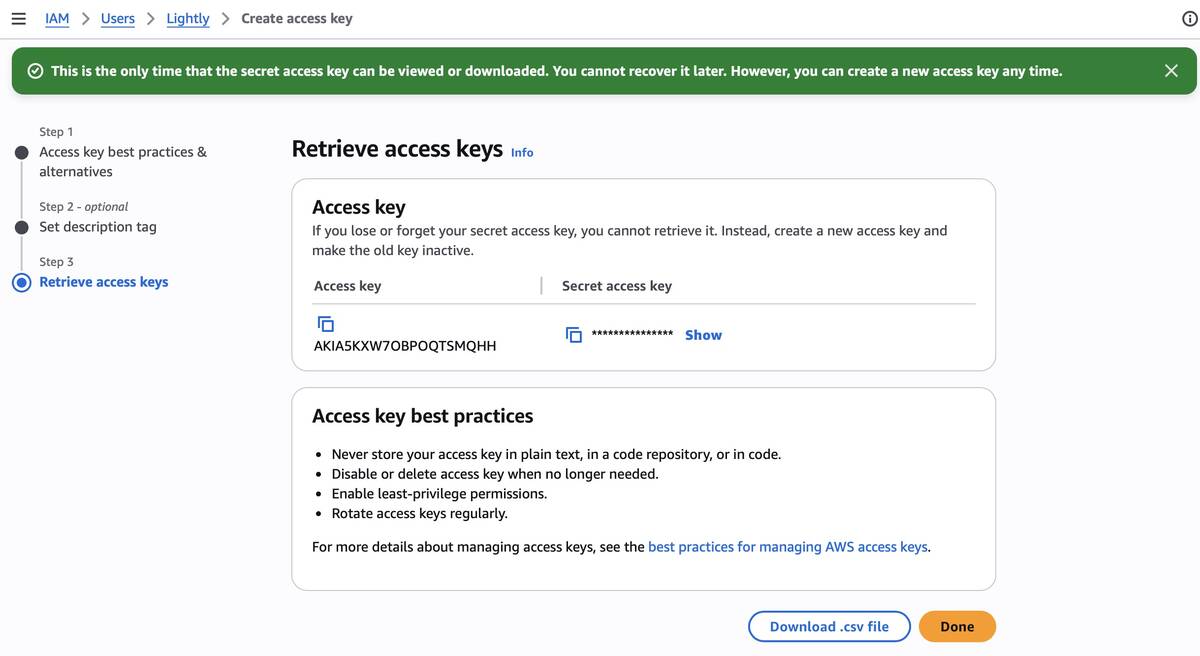Click the Access key best practices heading
1200x656 pixels.
(422, 415)
